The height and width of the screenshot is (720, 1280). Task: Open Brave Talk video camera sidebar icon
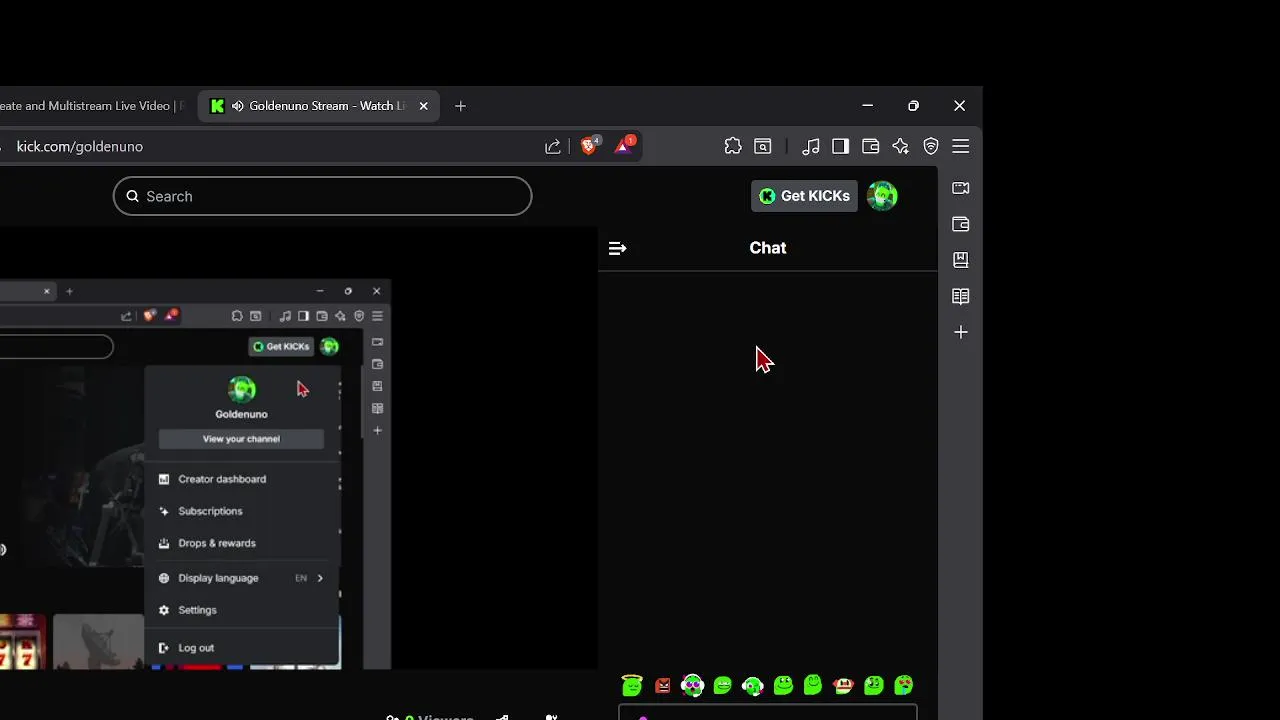[x=961, y=188]
